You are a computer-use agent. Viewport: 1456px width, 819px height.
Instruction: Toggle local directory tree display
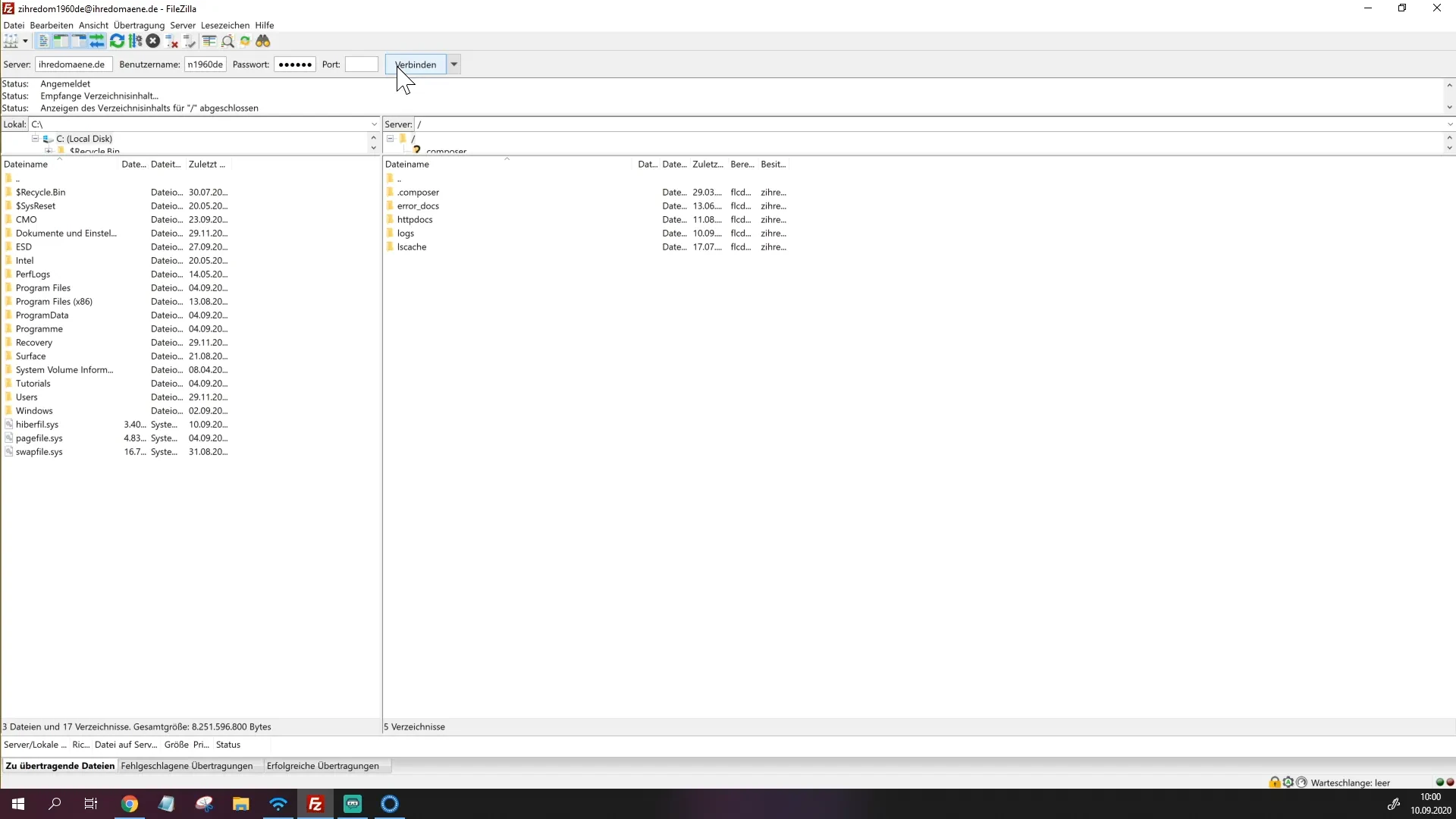pos(61,41)
